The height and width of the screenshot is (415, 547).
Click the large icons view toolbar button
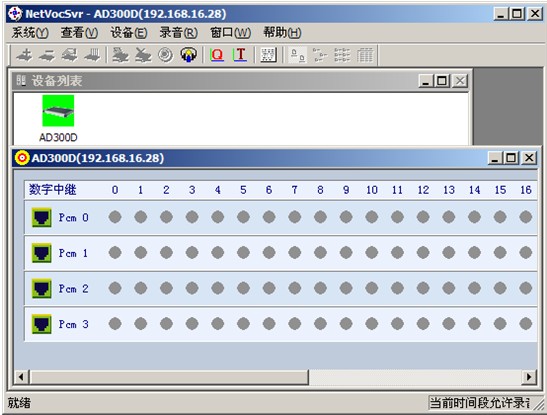298,55
